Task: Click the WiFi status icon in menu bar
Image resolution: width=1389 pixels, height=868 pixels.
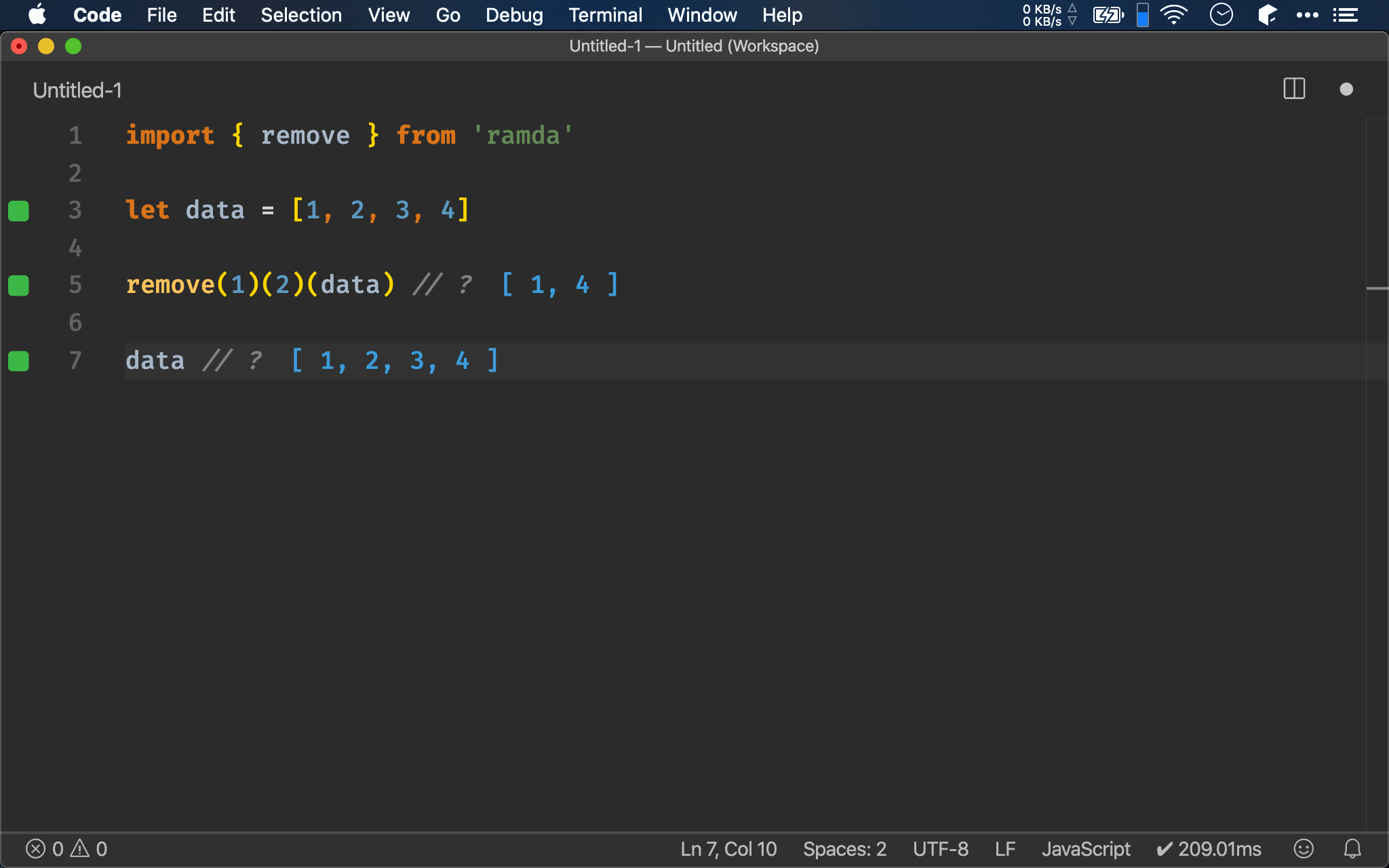Action: coord(1175,14)
